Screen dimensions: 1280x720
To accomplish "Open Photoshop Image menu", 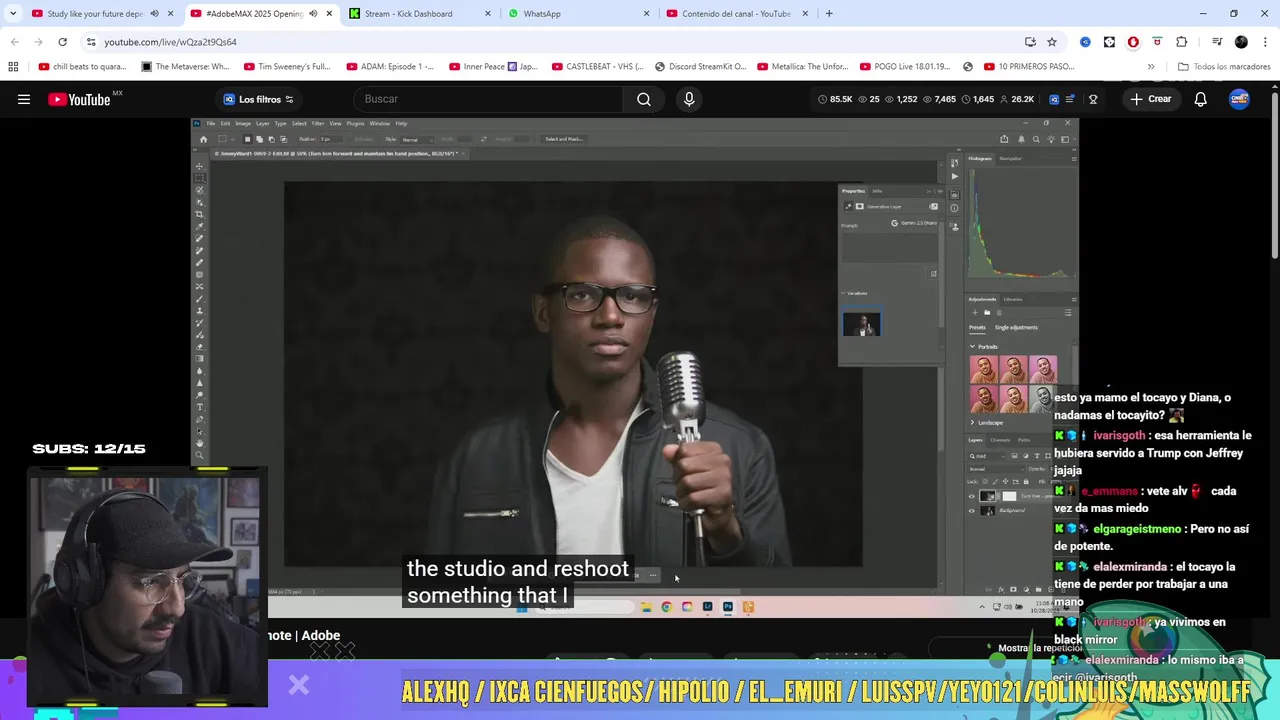I will click(x=243, y=123).
